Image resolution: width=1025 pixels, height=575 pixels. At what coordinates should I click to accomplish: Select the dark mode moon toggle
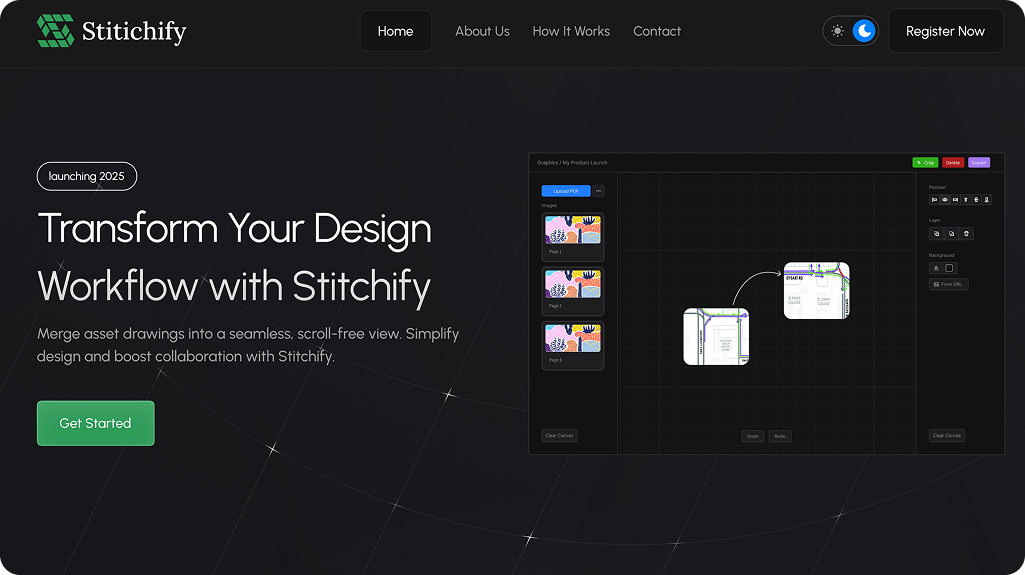(864, 31)
